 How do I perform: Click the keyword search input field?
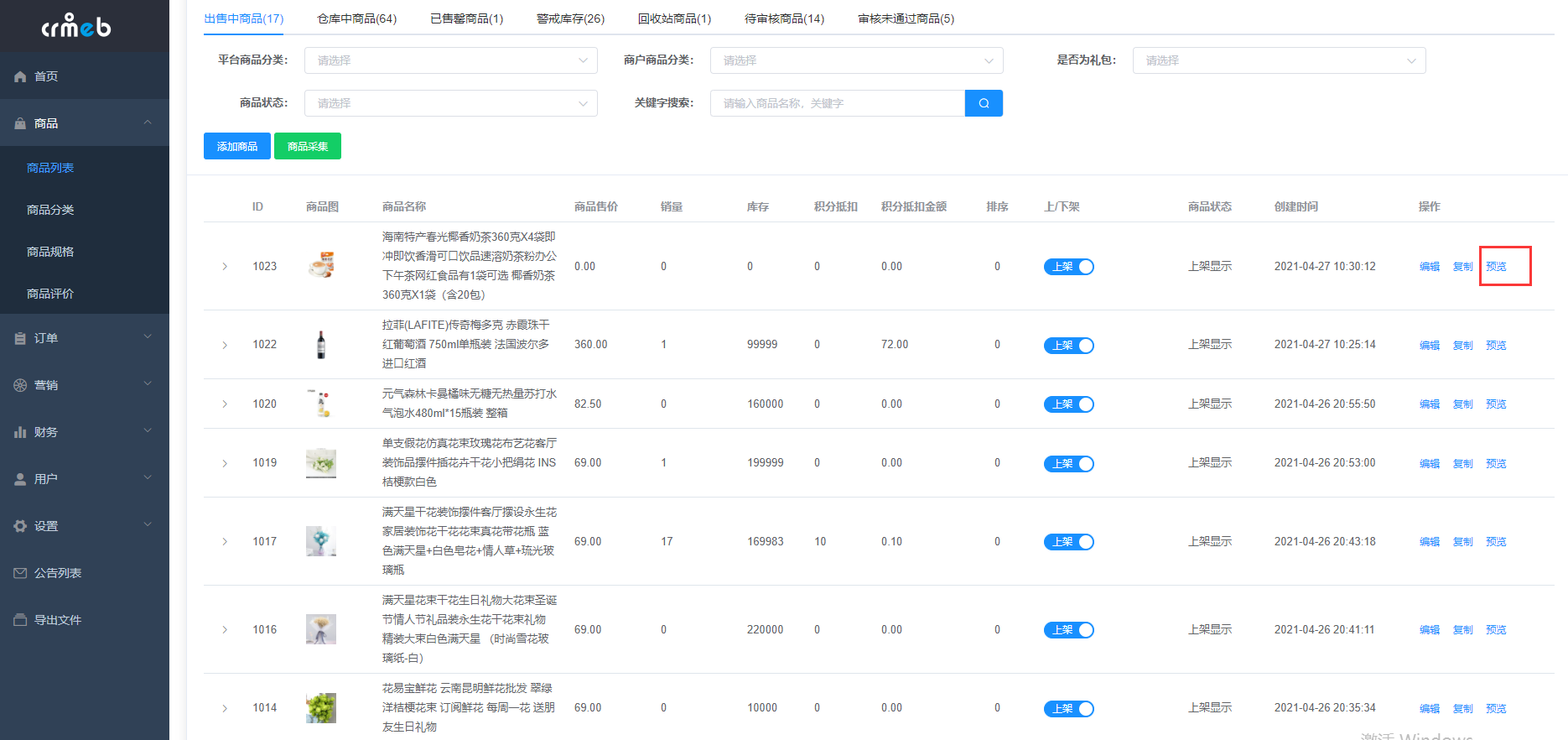point(837,103)
